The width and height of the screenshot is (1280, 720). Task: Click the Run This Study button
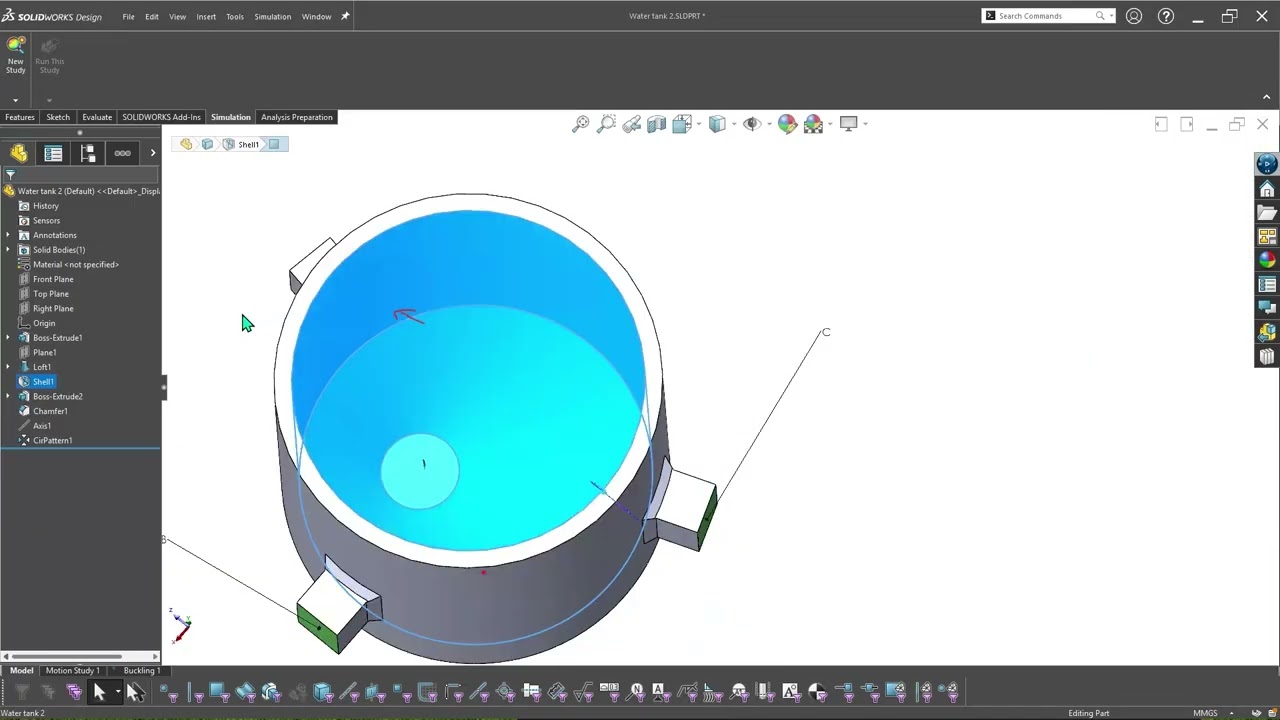click(49, 56)
